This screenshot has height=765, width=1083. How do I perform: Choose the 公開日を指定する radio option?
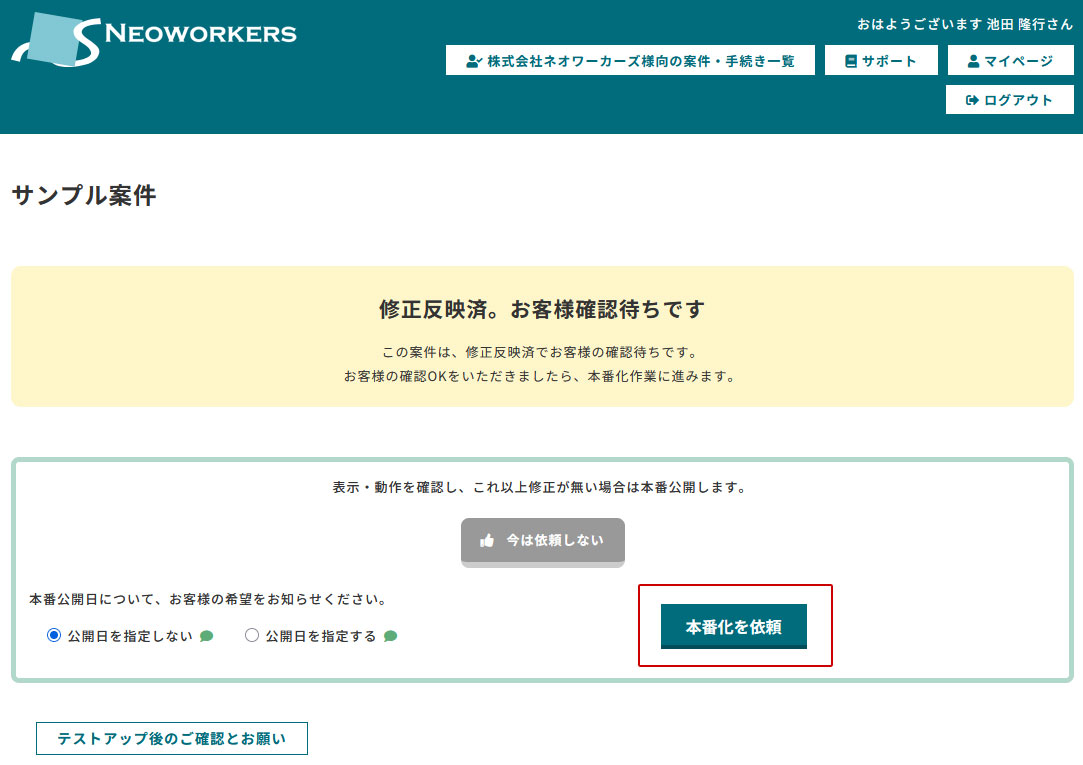click(252, 635)
